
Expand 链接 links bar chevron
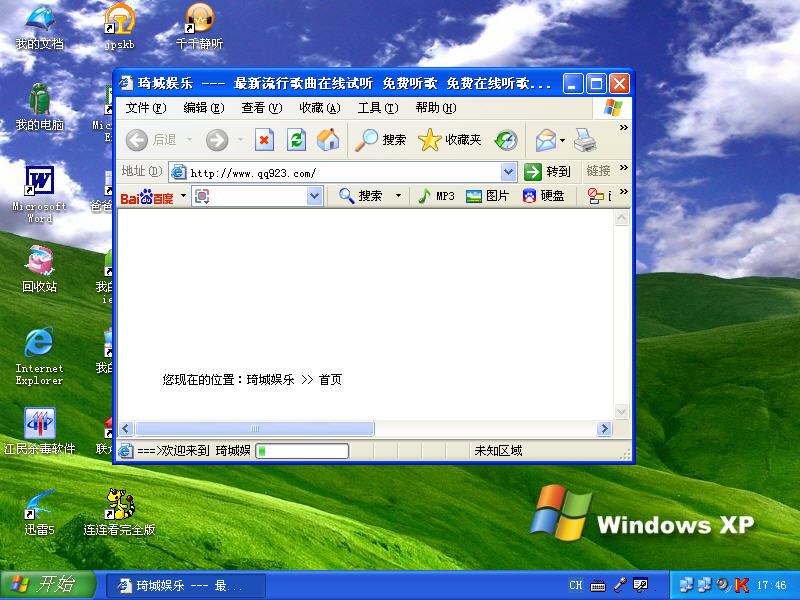[623, 167]
